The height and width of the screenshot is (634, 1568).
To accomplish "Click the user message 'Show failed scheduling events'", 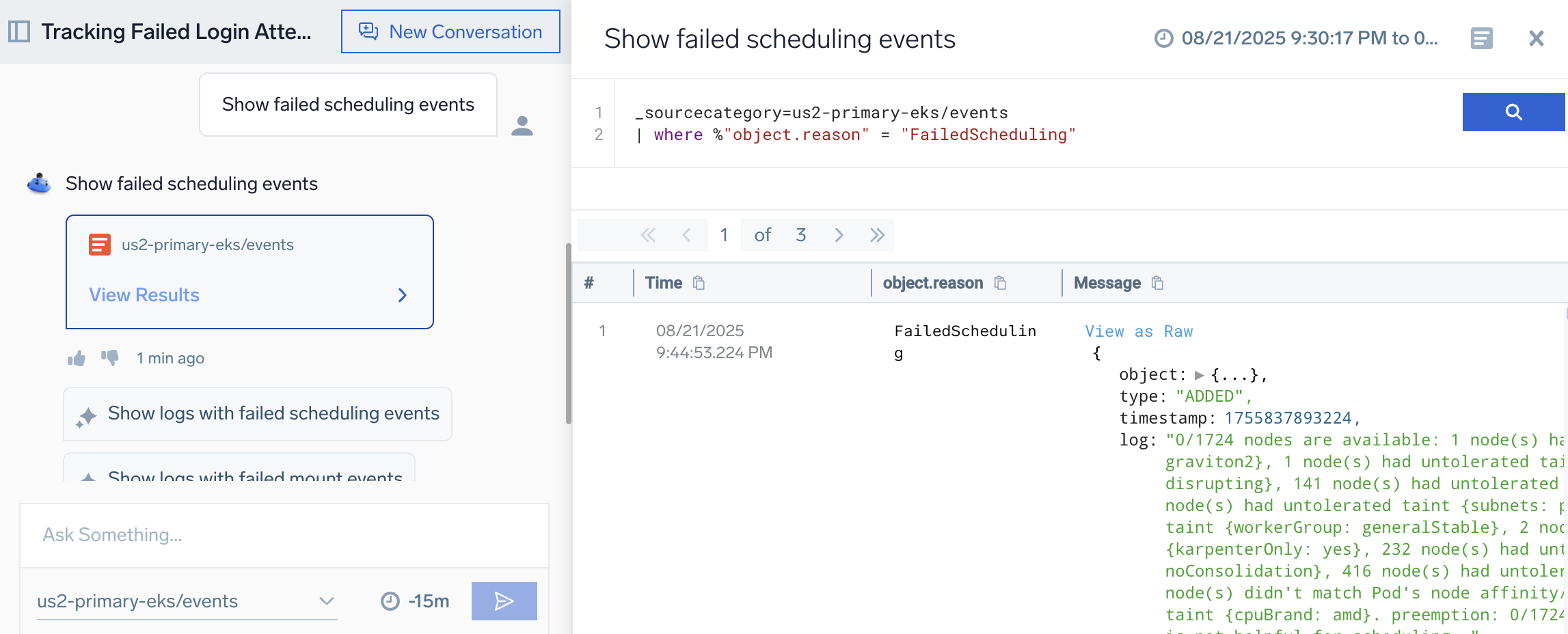I will click(348, 105).
